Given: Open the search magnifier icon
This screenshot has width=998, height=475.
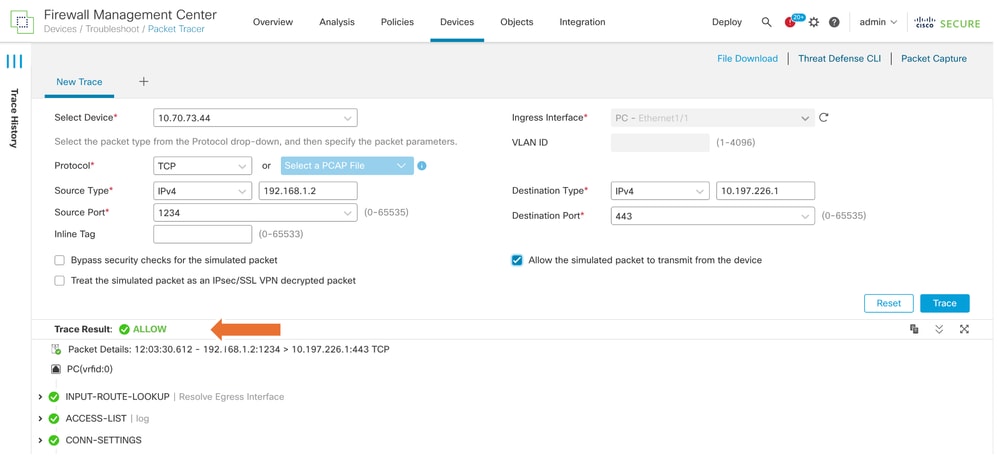Looking at the screenshot, I should point(766,22).
